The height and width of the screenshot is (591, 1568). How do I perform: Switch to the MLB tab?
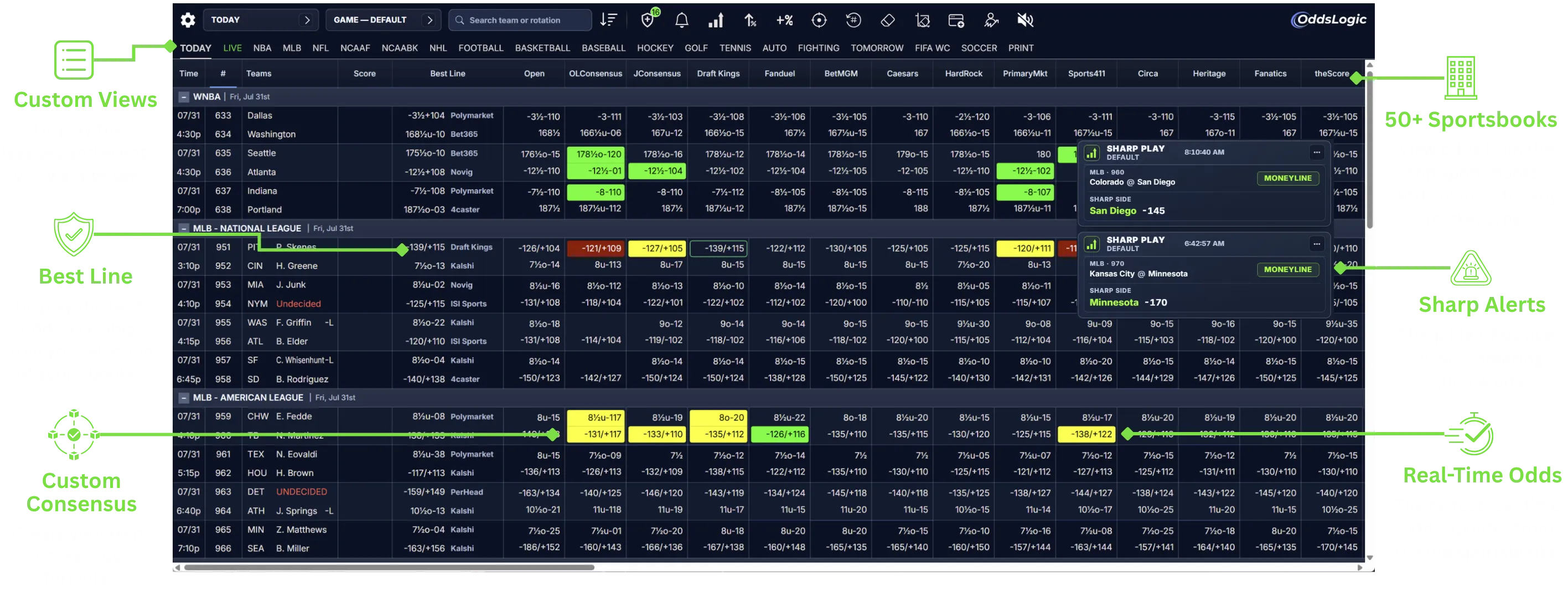[292, 48]
